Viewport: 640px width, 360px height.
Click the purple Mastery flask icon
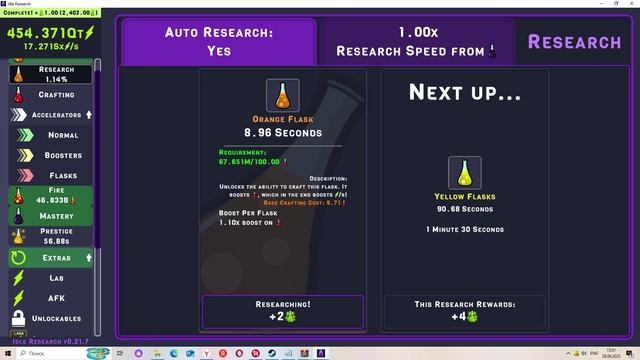tap(18, 216)
